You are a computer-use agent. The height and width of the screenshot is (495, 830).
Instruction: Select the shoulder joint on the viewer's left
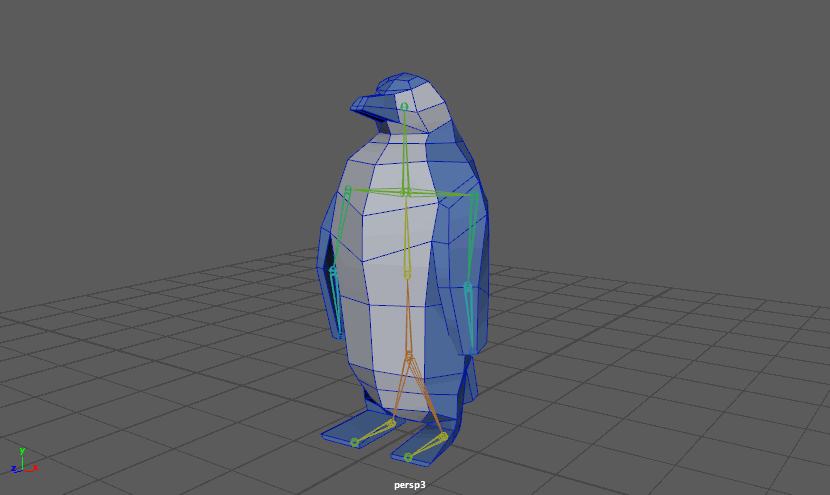[x=348, y=189]
